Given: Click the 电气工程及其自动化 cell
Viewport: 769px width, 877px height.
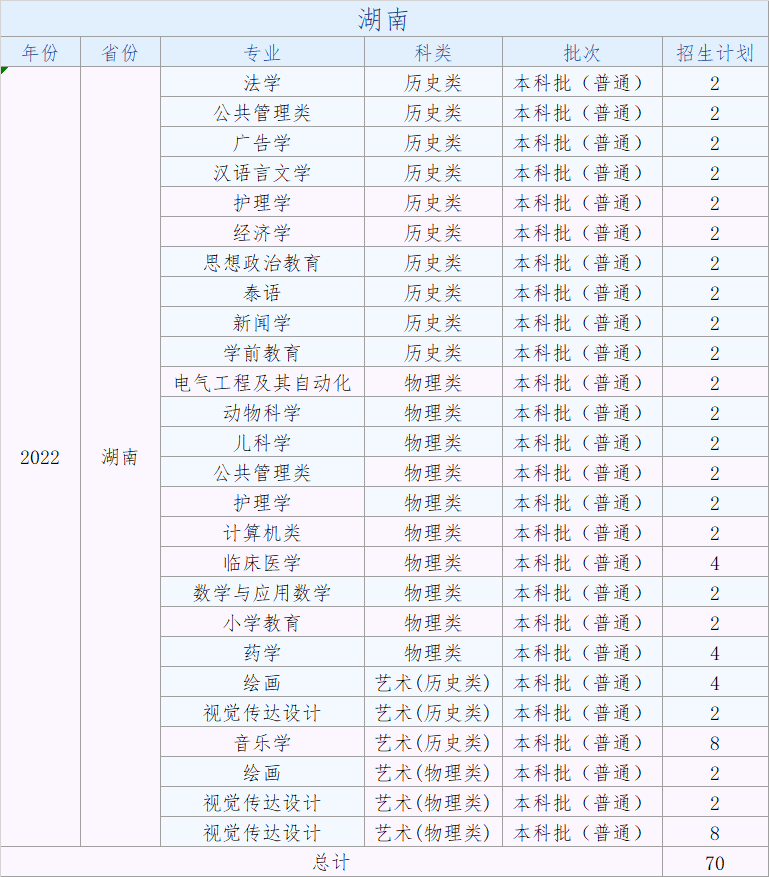Looking at the screenshot, I should coord(262,383).
